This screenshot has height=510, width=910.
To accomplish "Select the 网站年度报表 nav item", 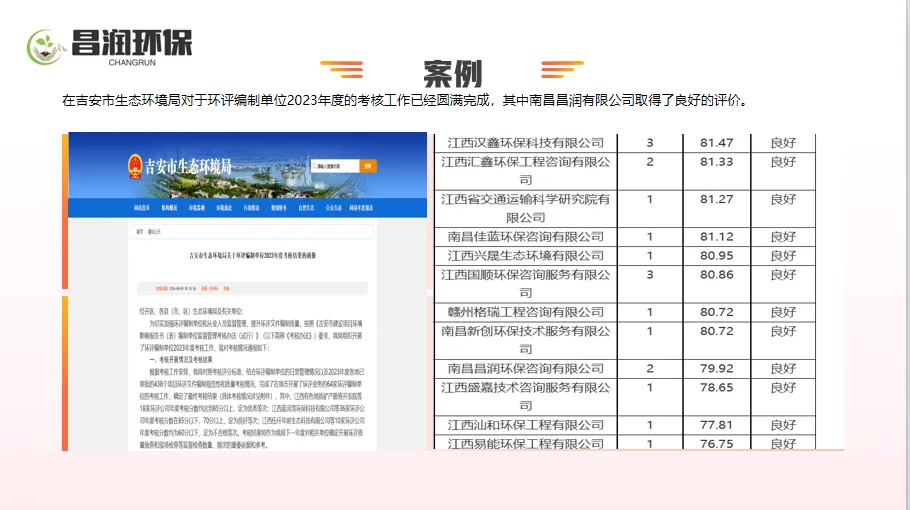I will [361, 208].
